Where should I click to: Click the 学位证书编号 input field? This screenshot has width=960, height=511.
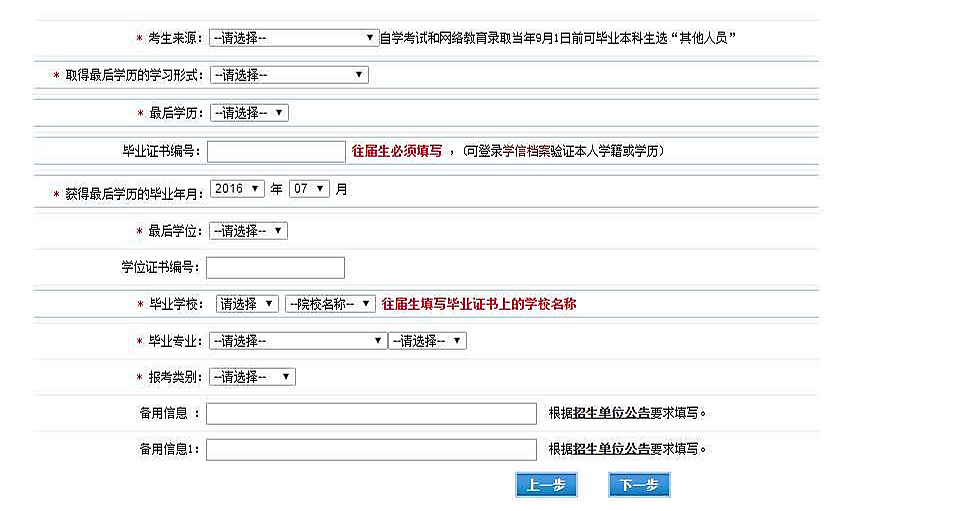pyautogui.click(x=276, y=268)
